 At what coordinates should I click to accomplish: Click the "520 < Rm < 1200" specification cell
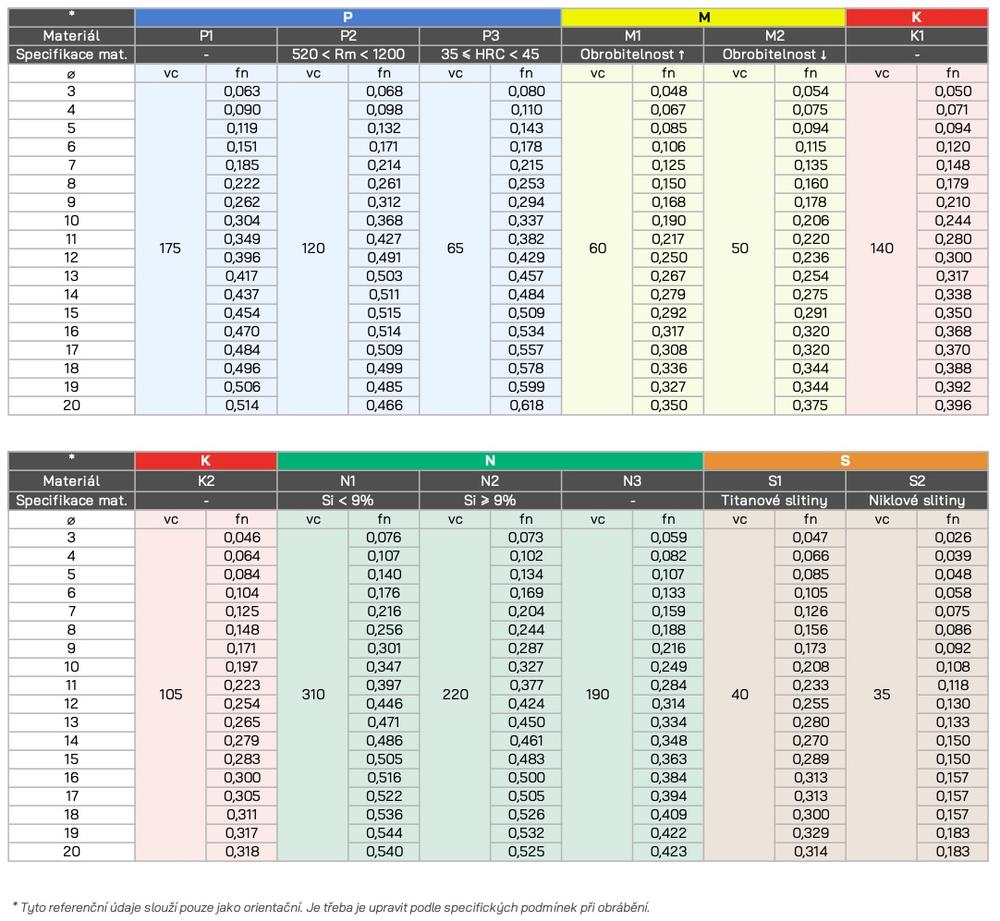click(x=348, y=54)
